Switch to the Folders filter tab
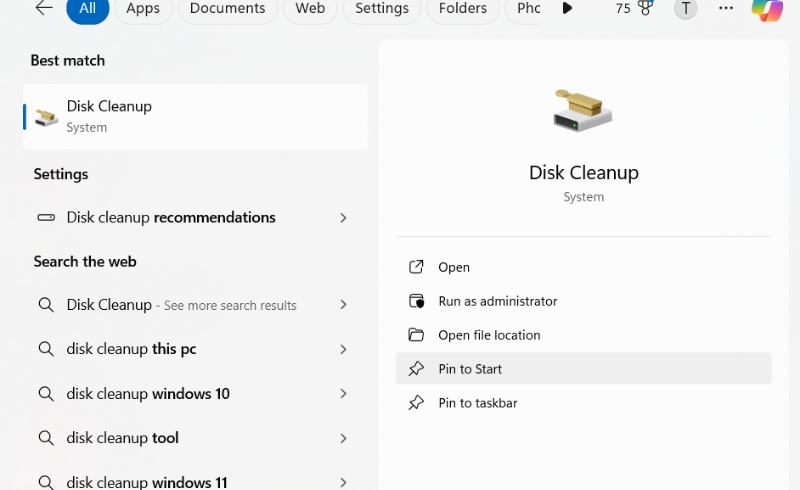Viewport: 800px width, 490px height. 463,9
